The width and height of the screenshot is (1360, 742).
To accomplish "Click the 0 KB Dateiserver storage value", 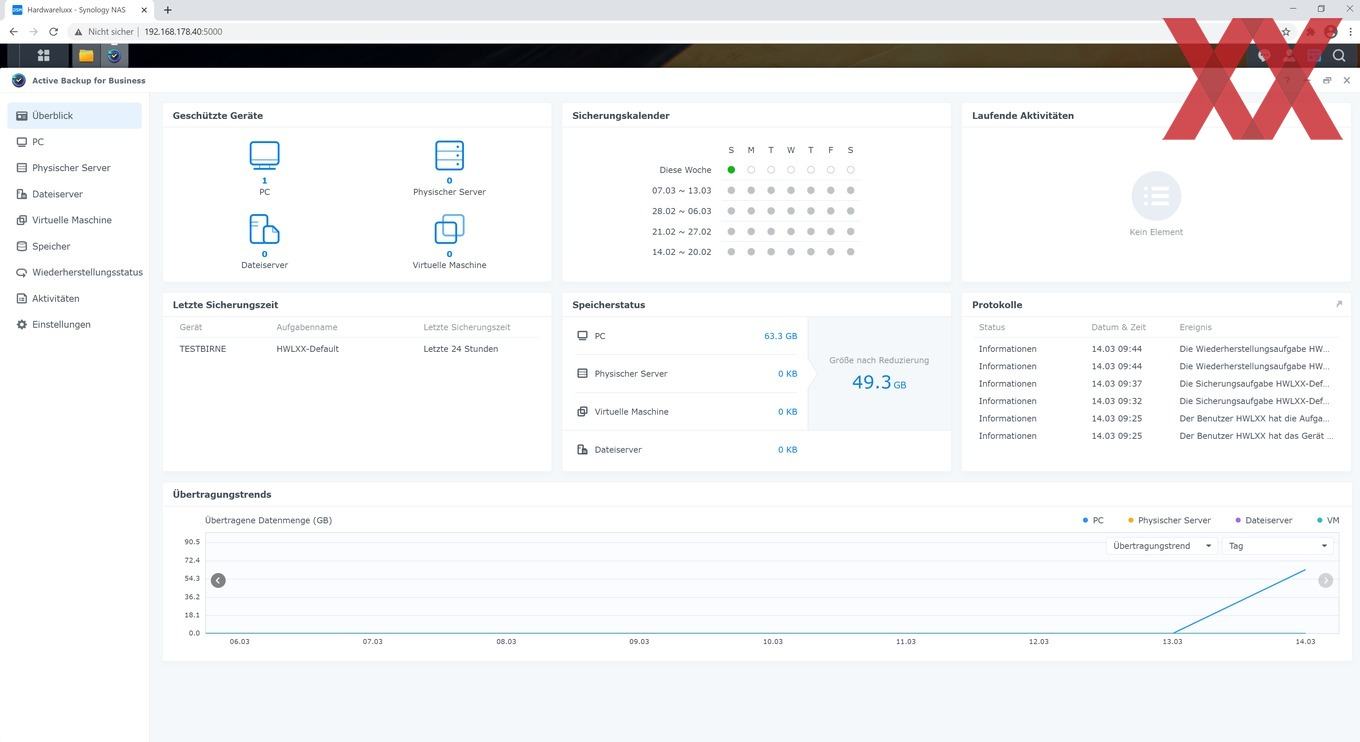I will (788, 450).
